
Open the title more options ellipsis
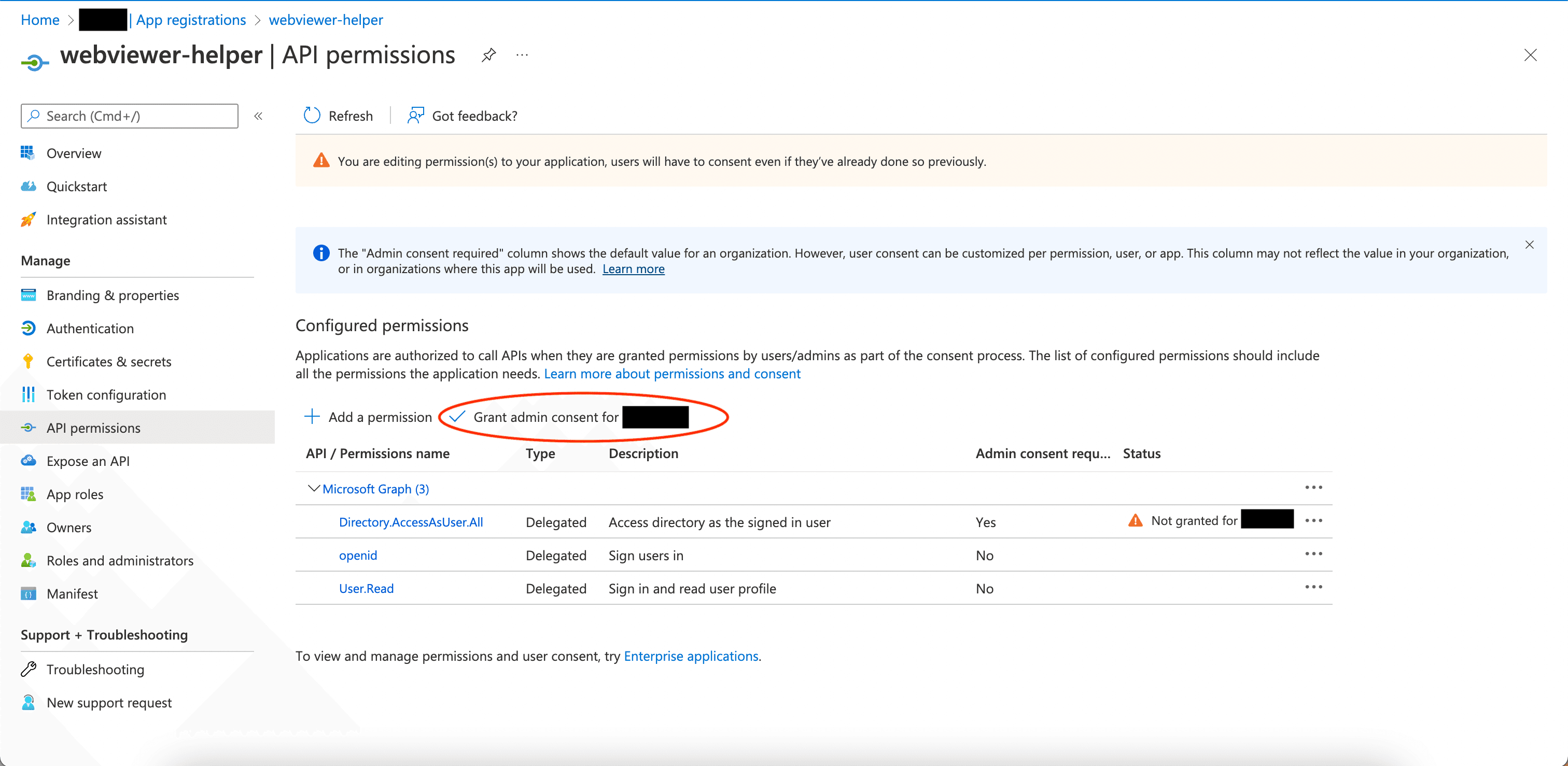pos(522,55)
